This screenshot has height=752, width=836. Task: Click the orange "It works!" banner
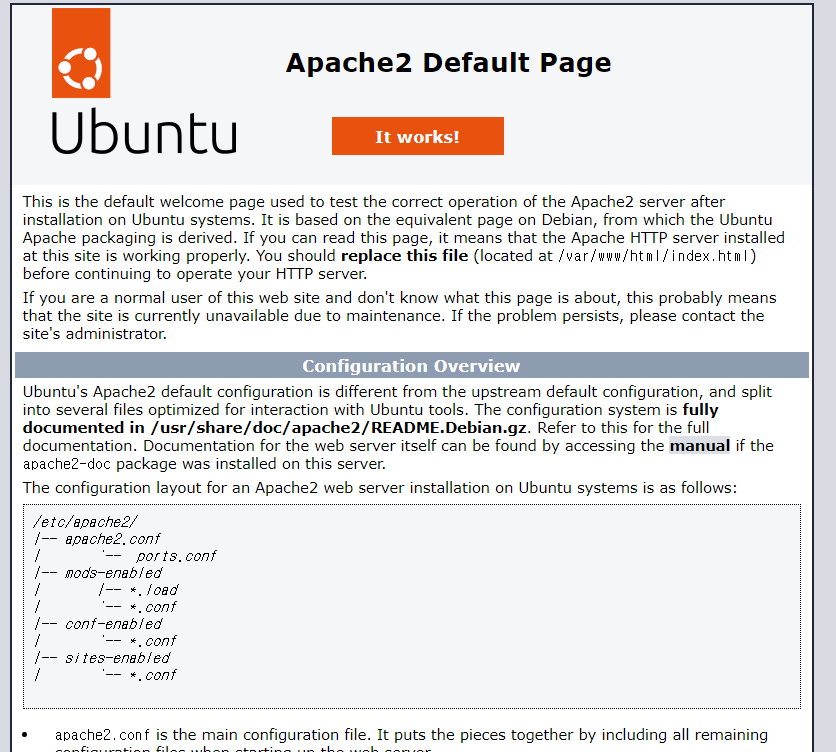coord(417,136)
